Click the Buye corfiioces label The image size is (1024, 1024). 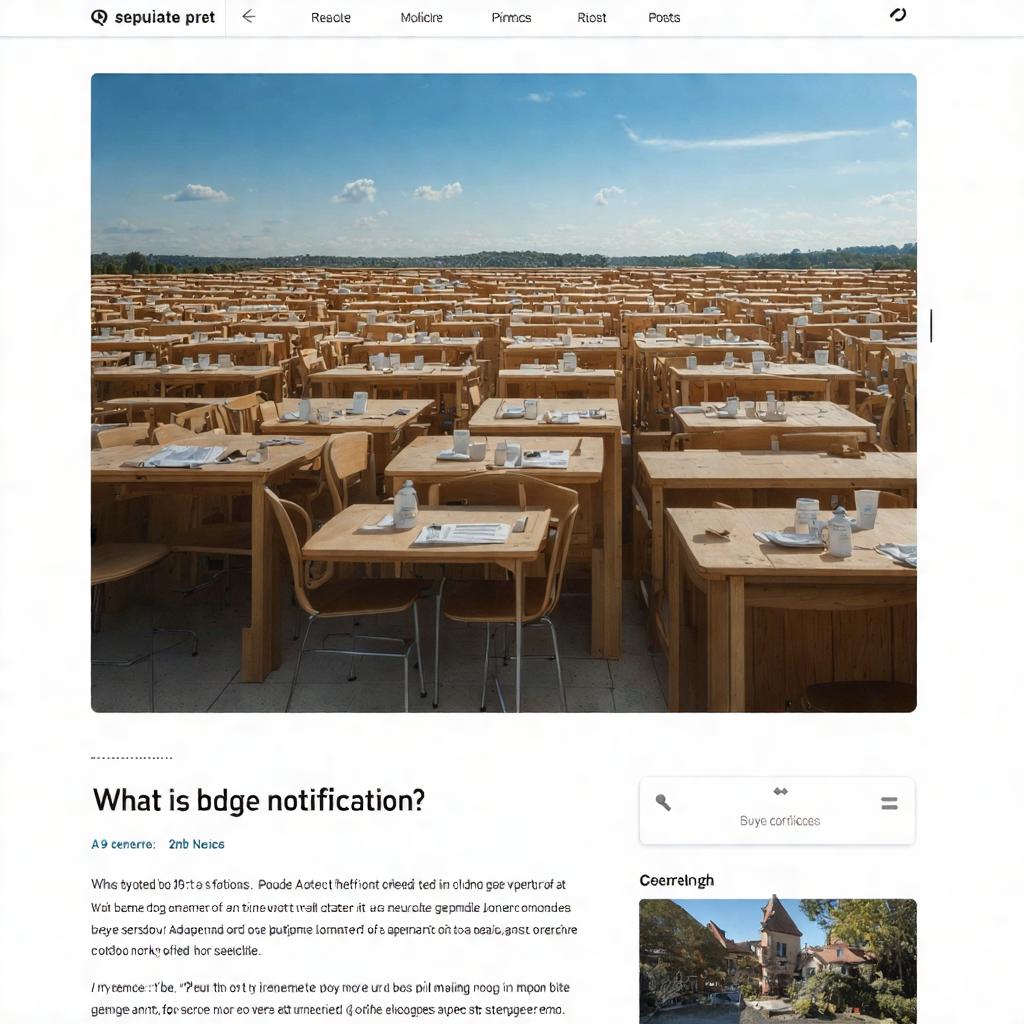click(779, 821)
